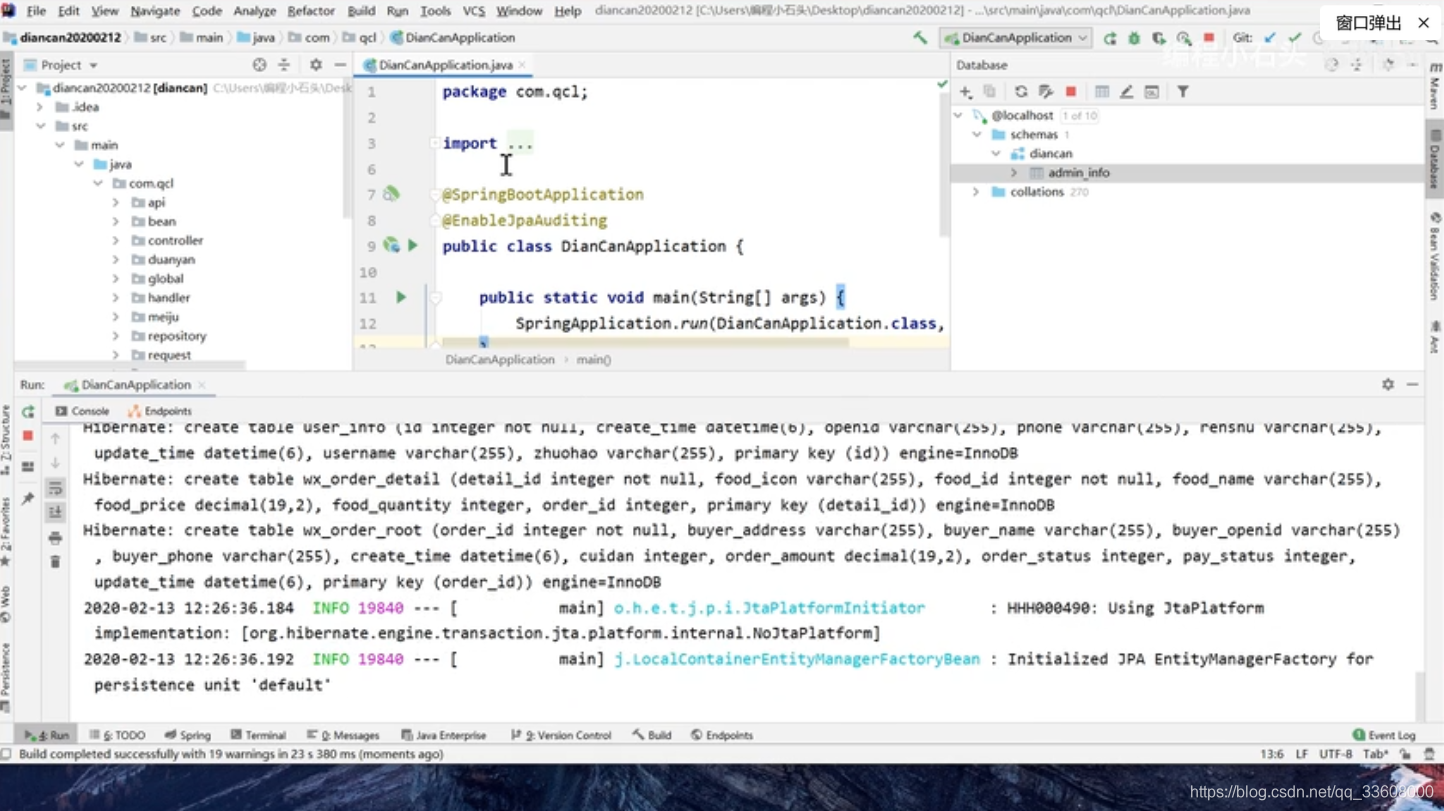Open the Terminal tool window
The width and height of the screenshot is (1444, 811).
click(258, 735)
